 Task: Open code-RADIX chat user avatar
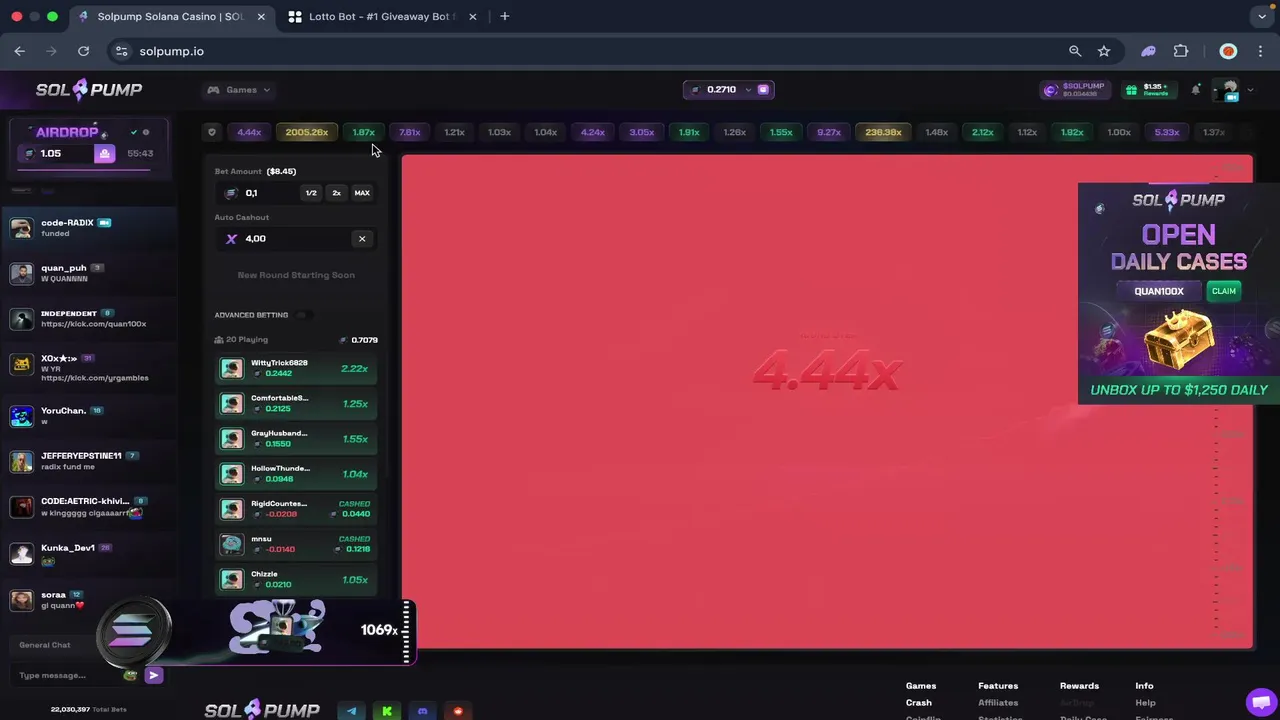point(21,228)
